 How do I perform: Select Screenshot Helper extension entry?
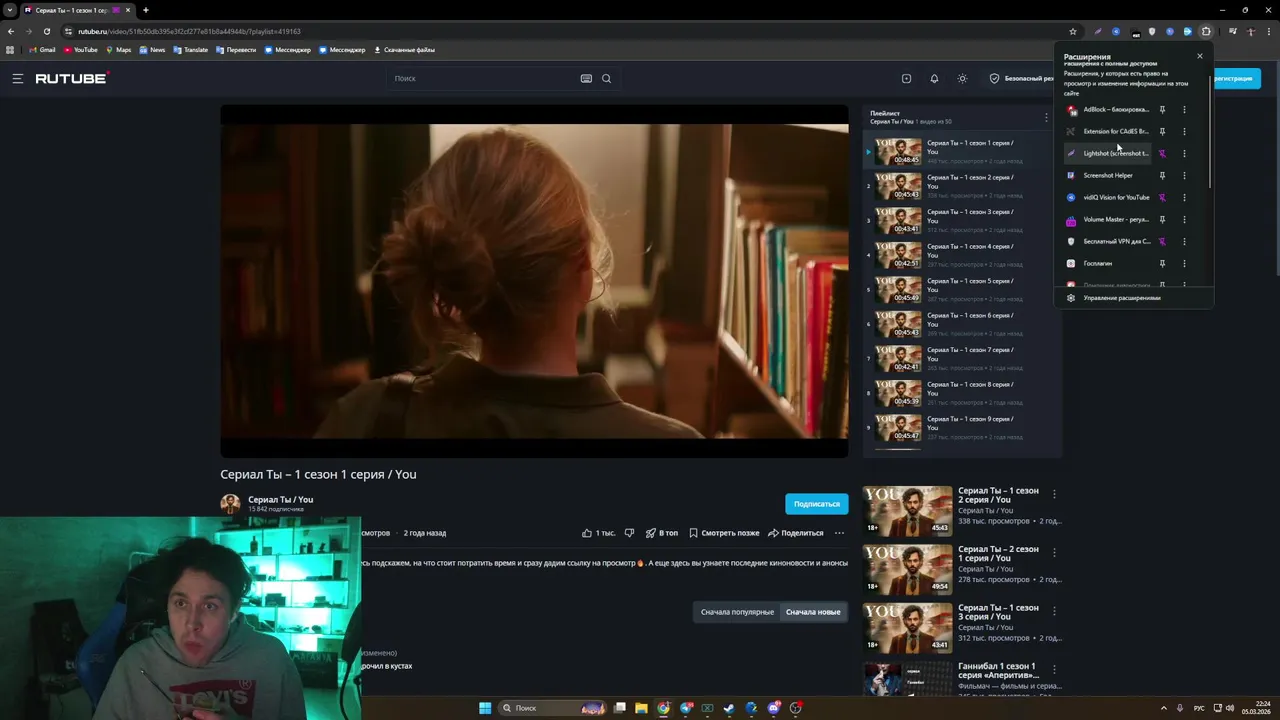tap(1107, 176)
